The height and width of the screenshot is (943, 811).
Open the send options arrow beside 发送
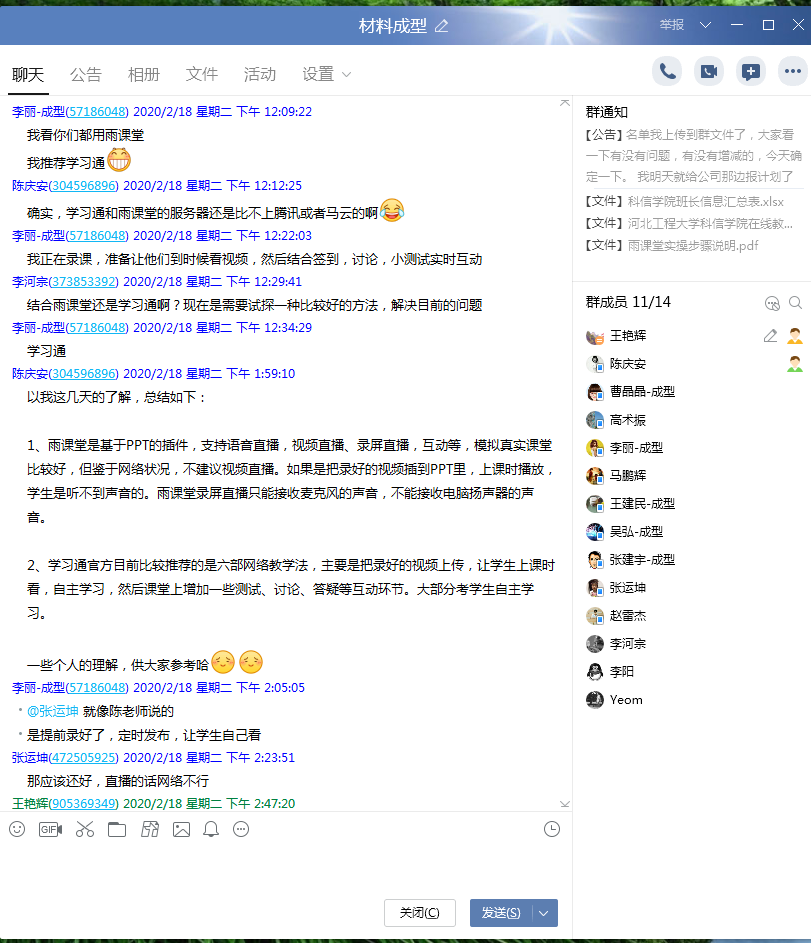(x=544, y=913)
